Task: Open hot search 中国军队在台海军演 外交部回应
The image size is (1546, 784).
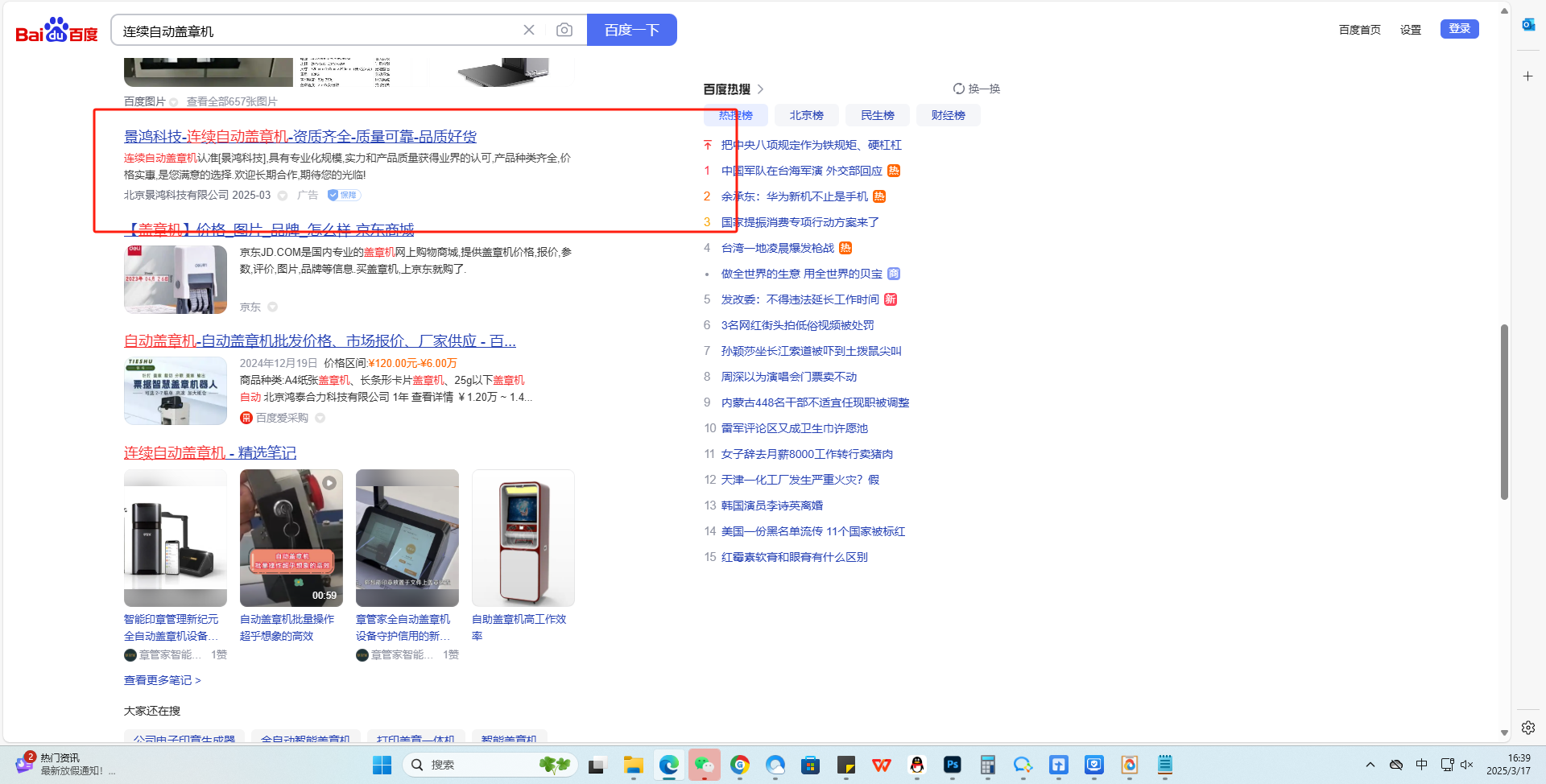Action: coord(802,171)
